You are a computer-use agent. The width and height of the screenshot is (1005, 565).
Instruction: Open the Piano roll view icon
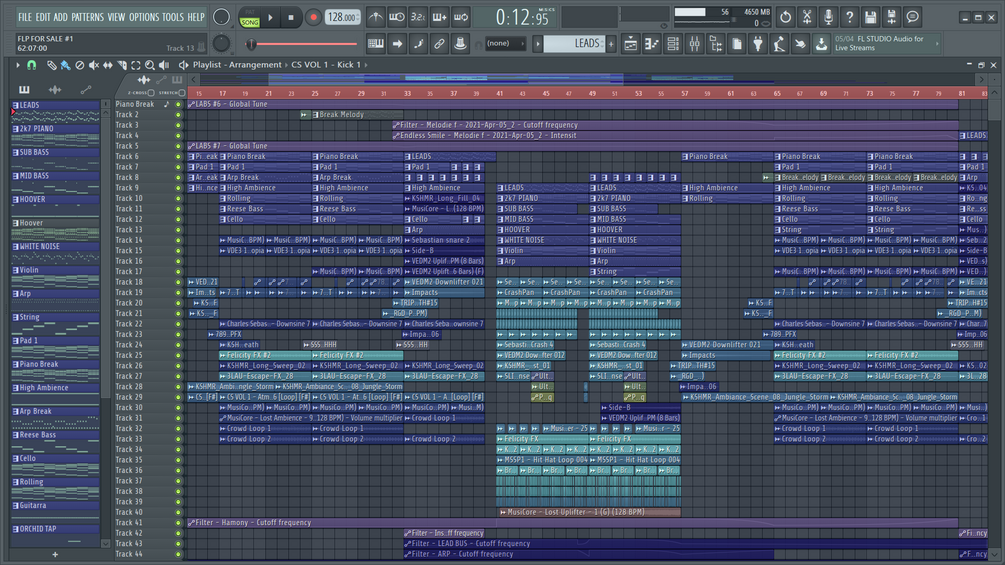(x=652, y=44)
